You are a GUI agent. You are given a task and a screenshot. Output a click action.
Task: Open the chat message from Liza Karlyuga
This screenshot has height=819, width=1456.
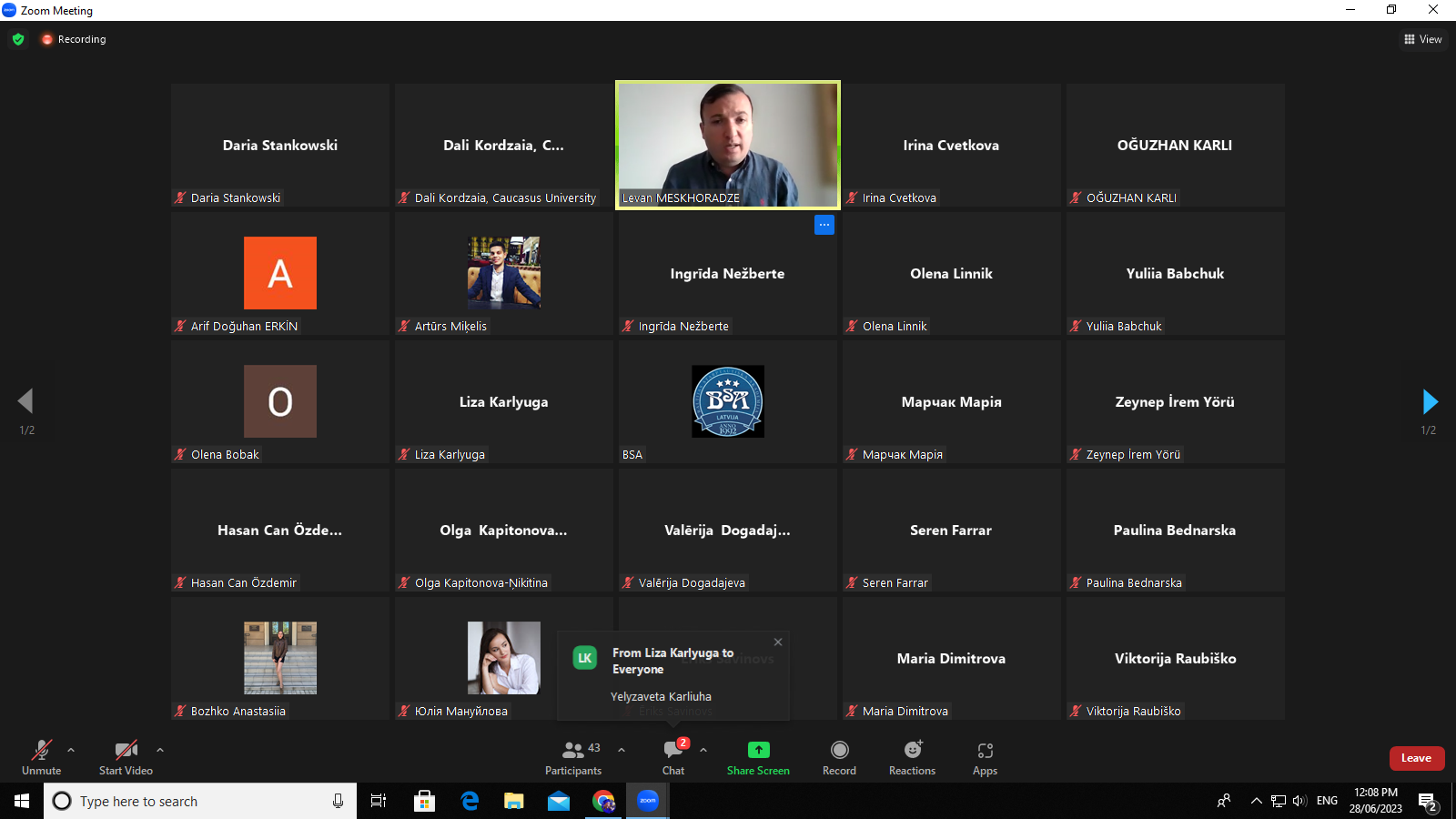673,675
